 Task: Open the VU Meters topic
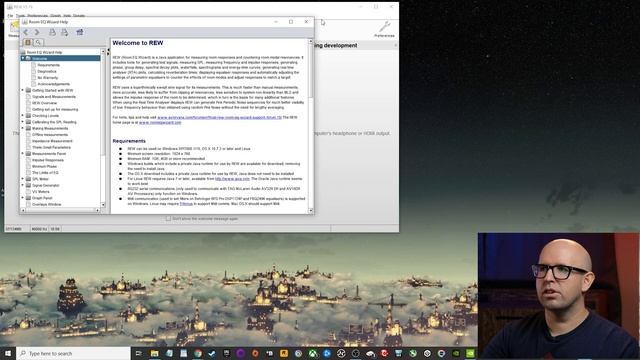pyautogui.click(x=41, y=191)
